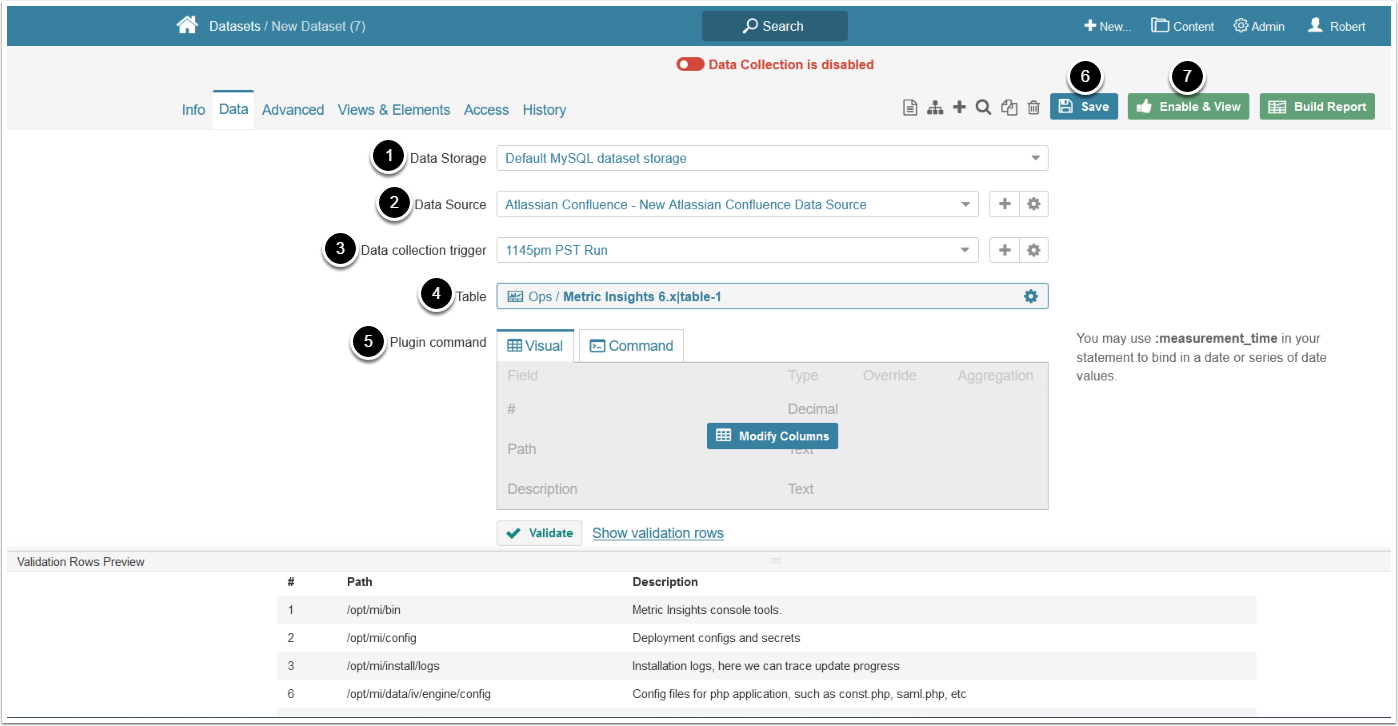Screen dimensions: 1398x726
Task: Click the plus icon beside hierarchy icon
Action: (959, 107)
